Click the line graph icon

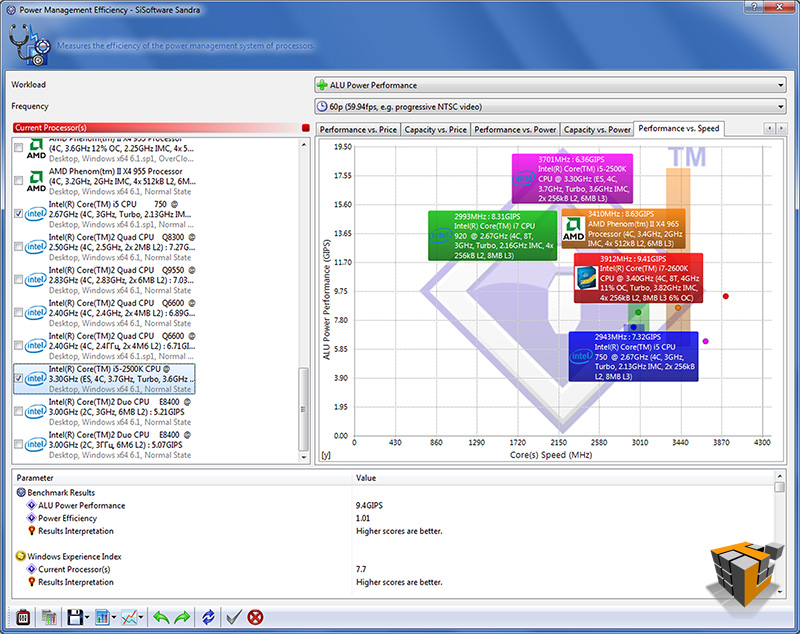[130, 618]
